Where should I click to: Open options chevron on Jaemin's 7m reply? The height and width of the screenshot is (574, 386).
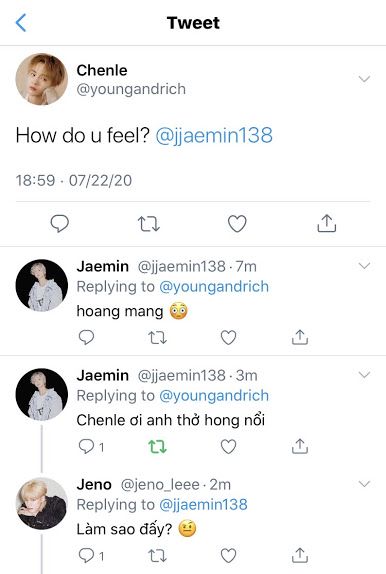[x=364, y=266]
